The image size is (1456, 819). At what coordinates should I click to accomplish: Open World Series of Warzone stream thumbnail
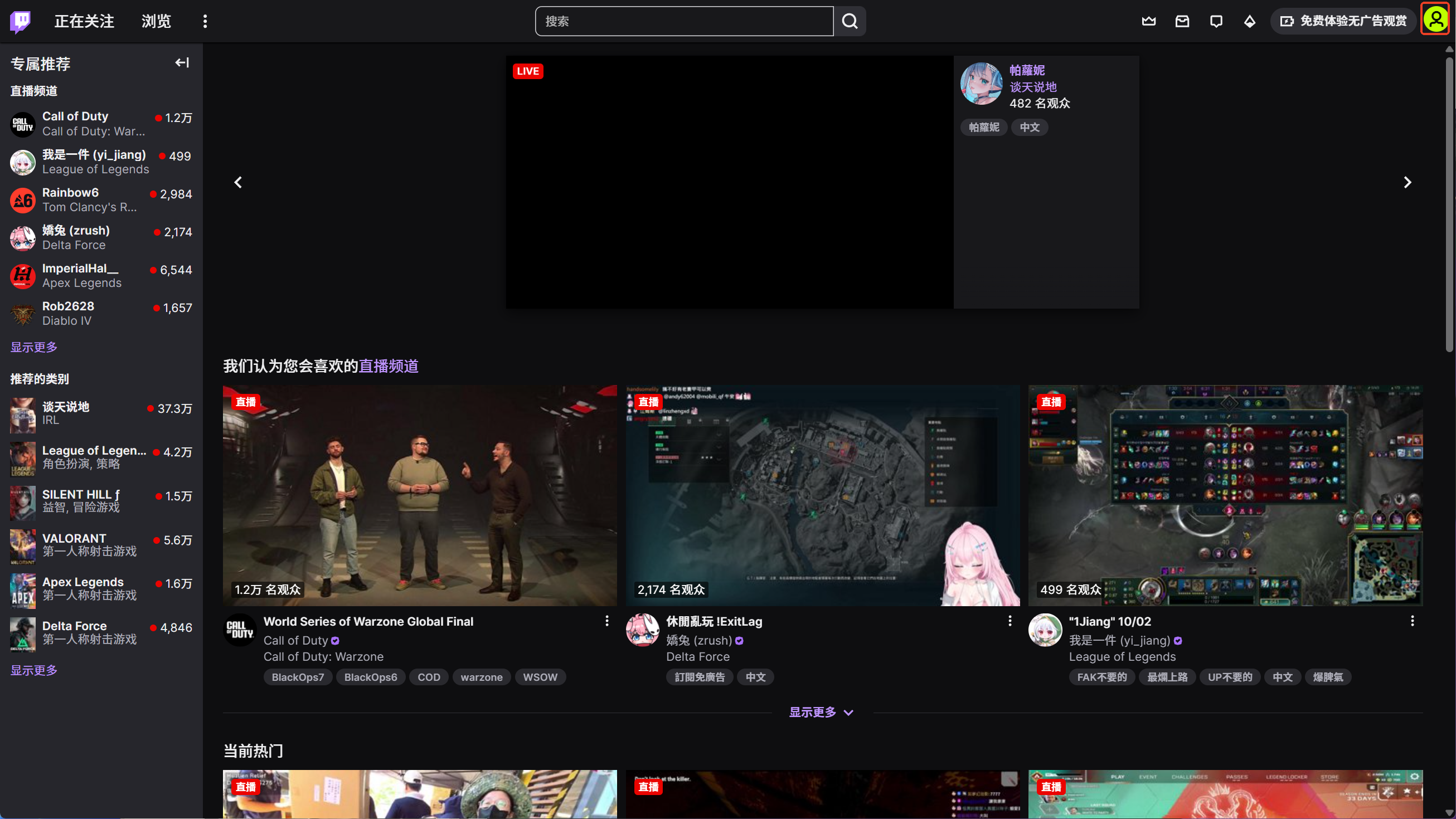click(419, 495)
